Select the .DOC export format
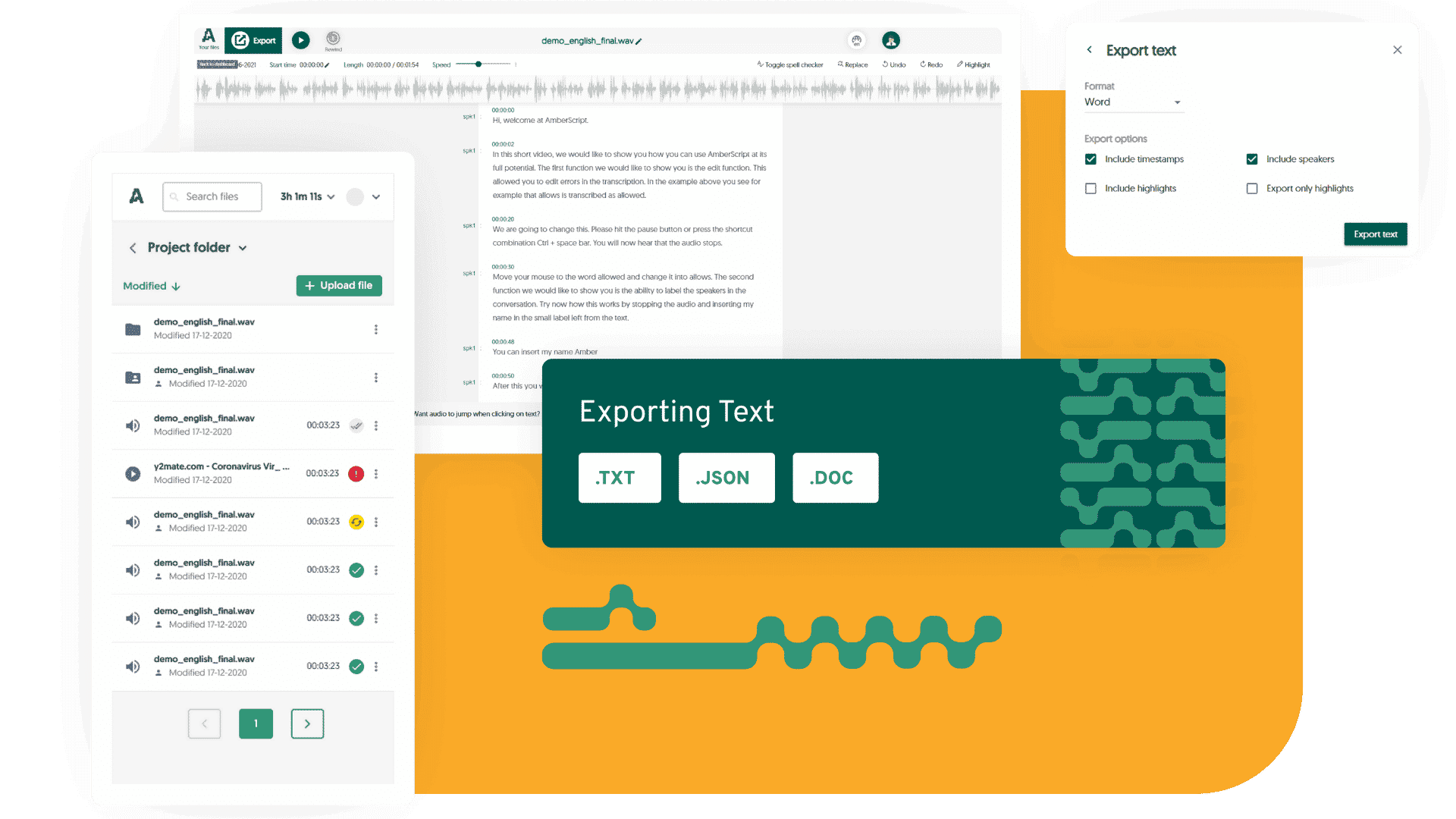The height and width of the screenshot is (819, 1456). (x=835, y=478)
